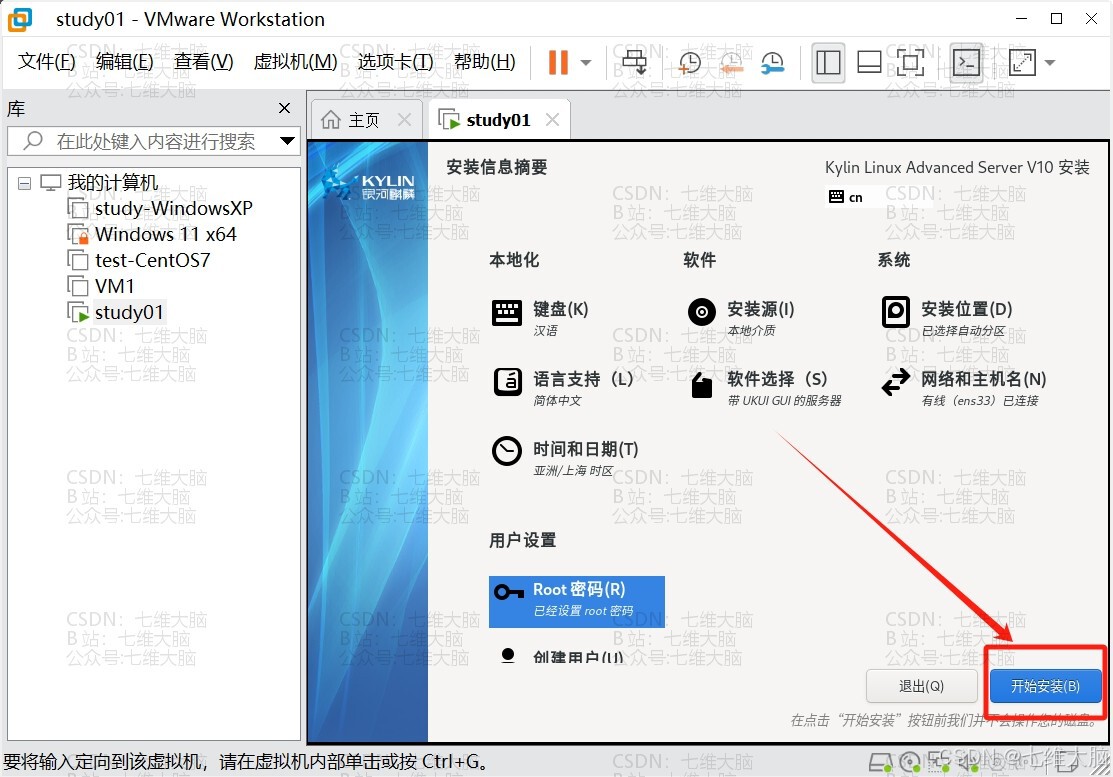The image size is (1113, 777).
Task: Close the 库 library panel
Action: click(x=285, y=108)
